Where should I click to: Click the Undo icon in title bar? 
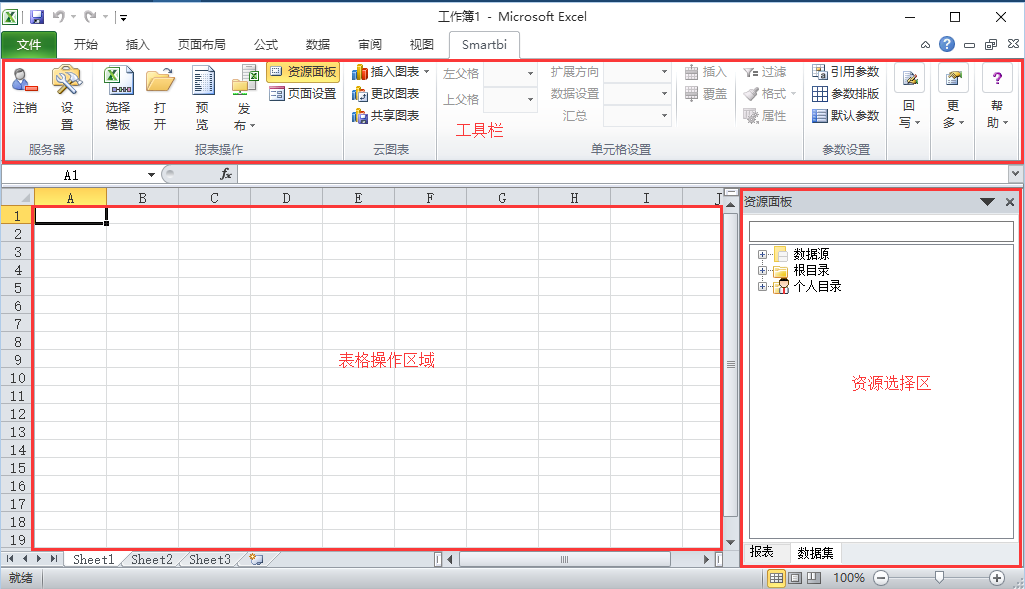click(x=59, y=16)
